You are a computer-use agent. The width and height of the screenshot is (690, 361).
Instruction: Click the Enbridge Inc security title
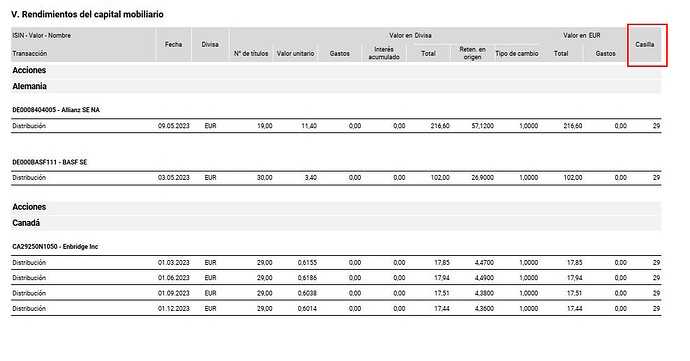pyautogui.click(x=55, y=247)
